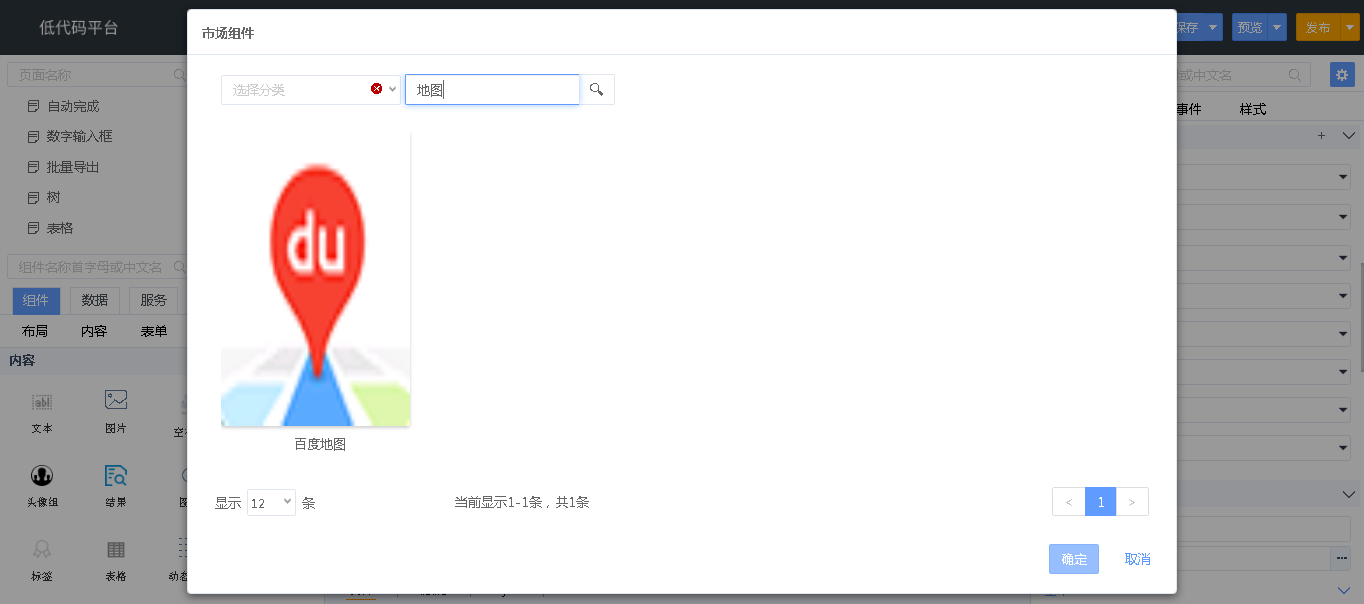Open the 发布 publish dropdown arrow

(1347, 27)
